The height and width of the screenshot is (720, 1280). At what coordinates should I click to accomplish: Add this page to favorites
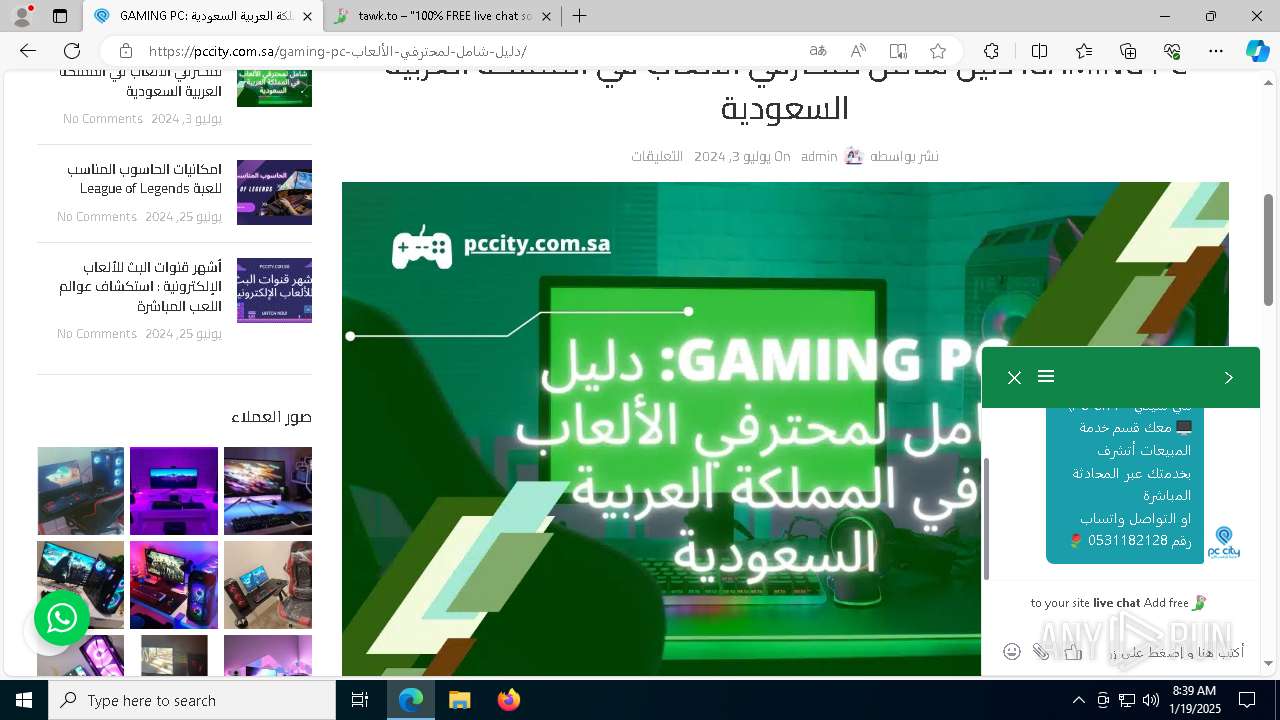pyautogui.click(x=938, y=51)
